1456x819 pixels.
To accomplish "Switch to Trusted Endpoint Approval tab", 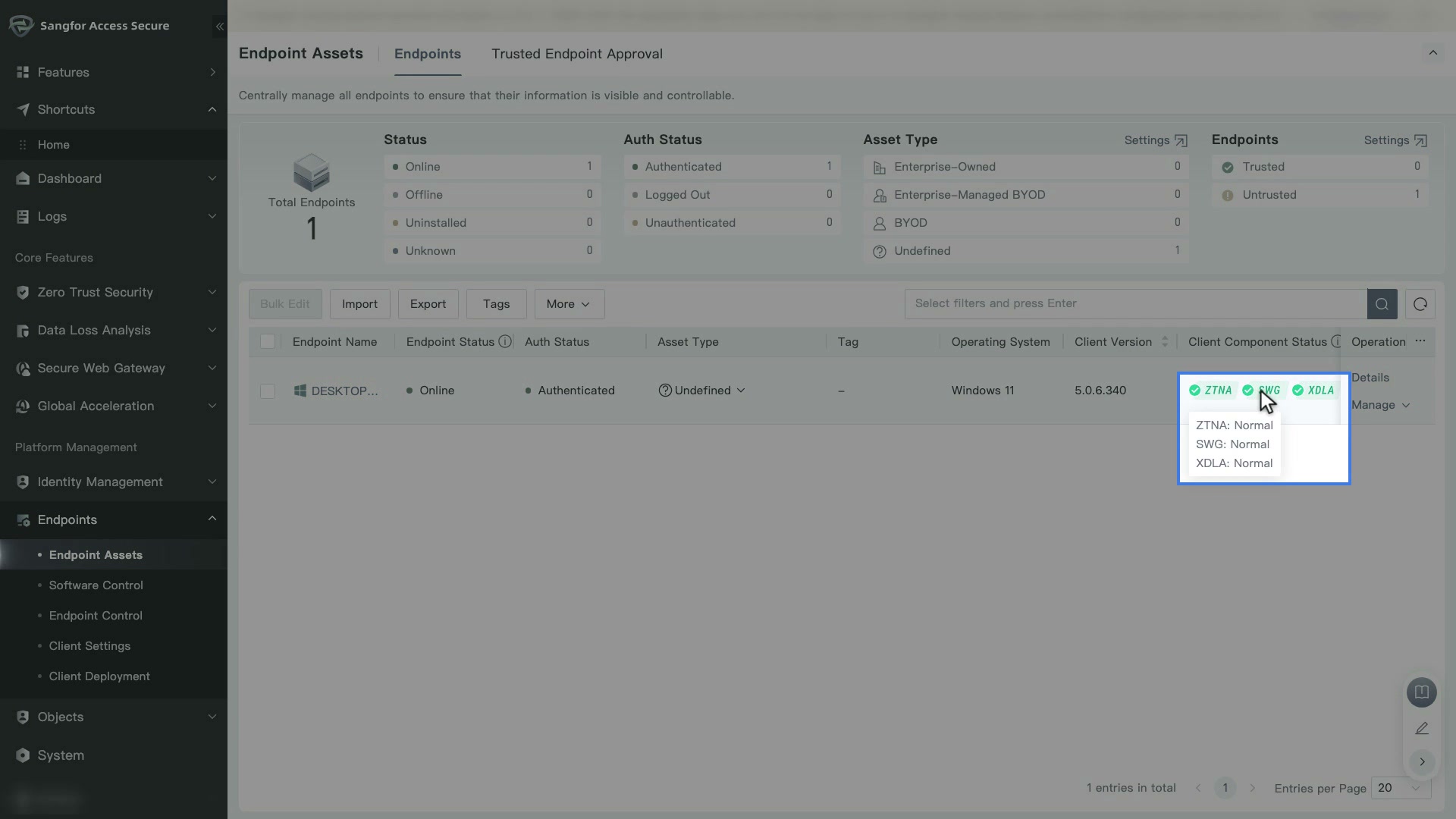I will (577, 54).
